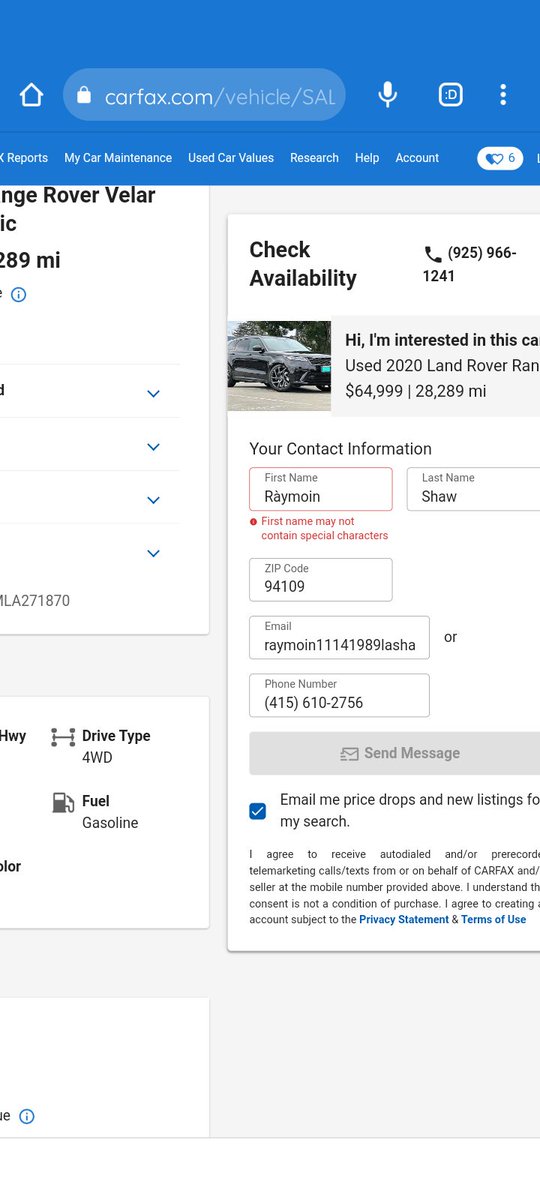
Task: Click the 4WD drive type value
Action: point(97,758)
